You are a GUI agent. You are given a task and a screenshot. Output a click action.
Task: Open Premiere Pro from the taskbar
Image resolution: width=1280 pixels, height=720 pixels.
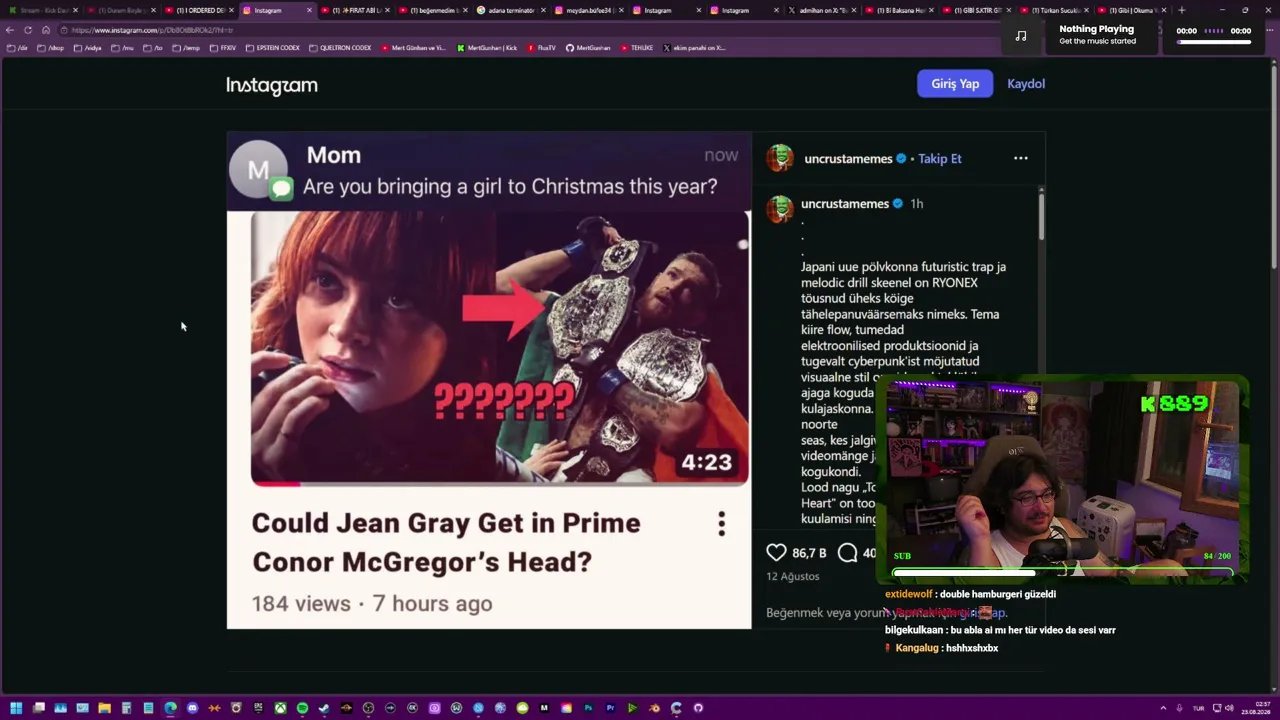click(x=610, y=708)
